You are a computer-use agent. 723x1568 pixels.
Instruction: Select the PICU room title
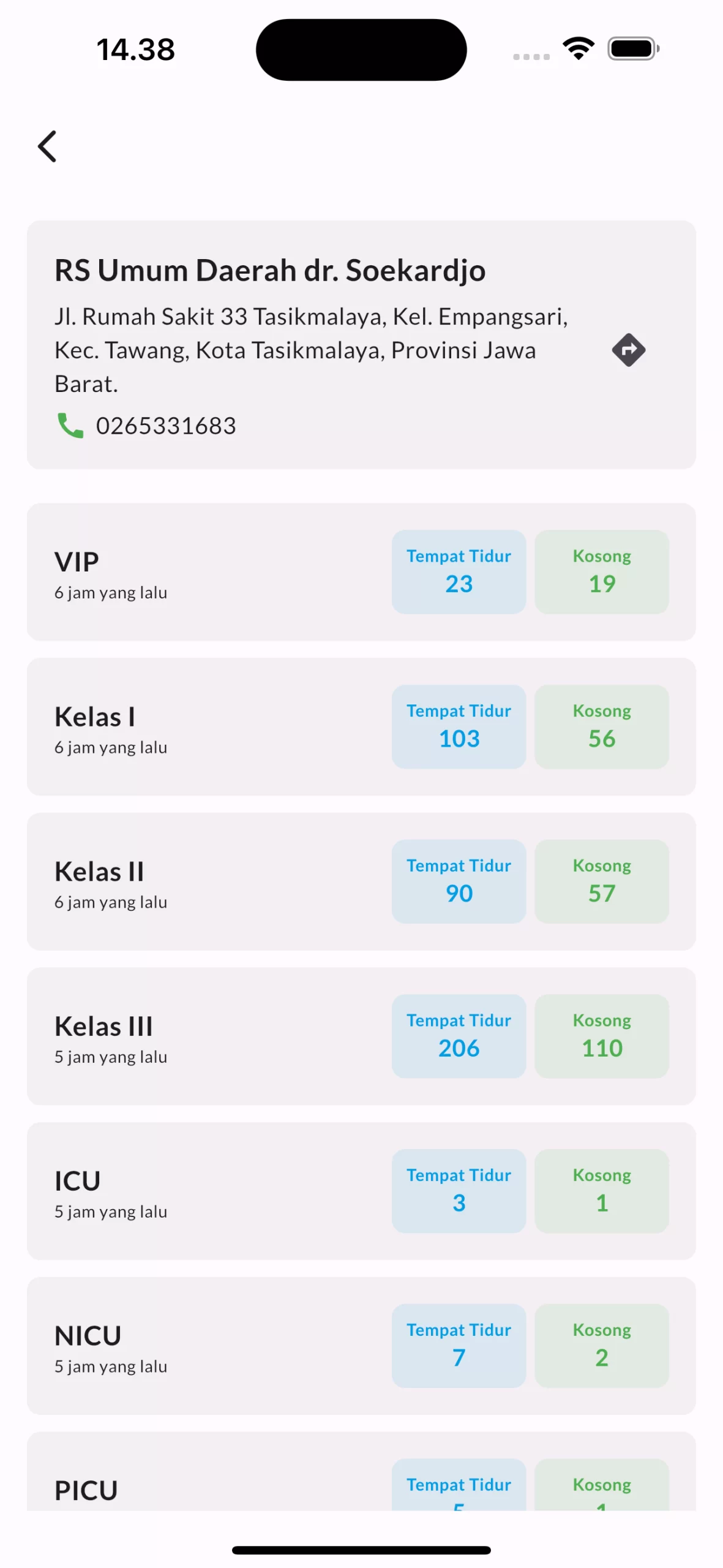86,1490
